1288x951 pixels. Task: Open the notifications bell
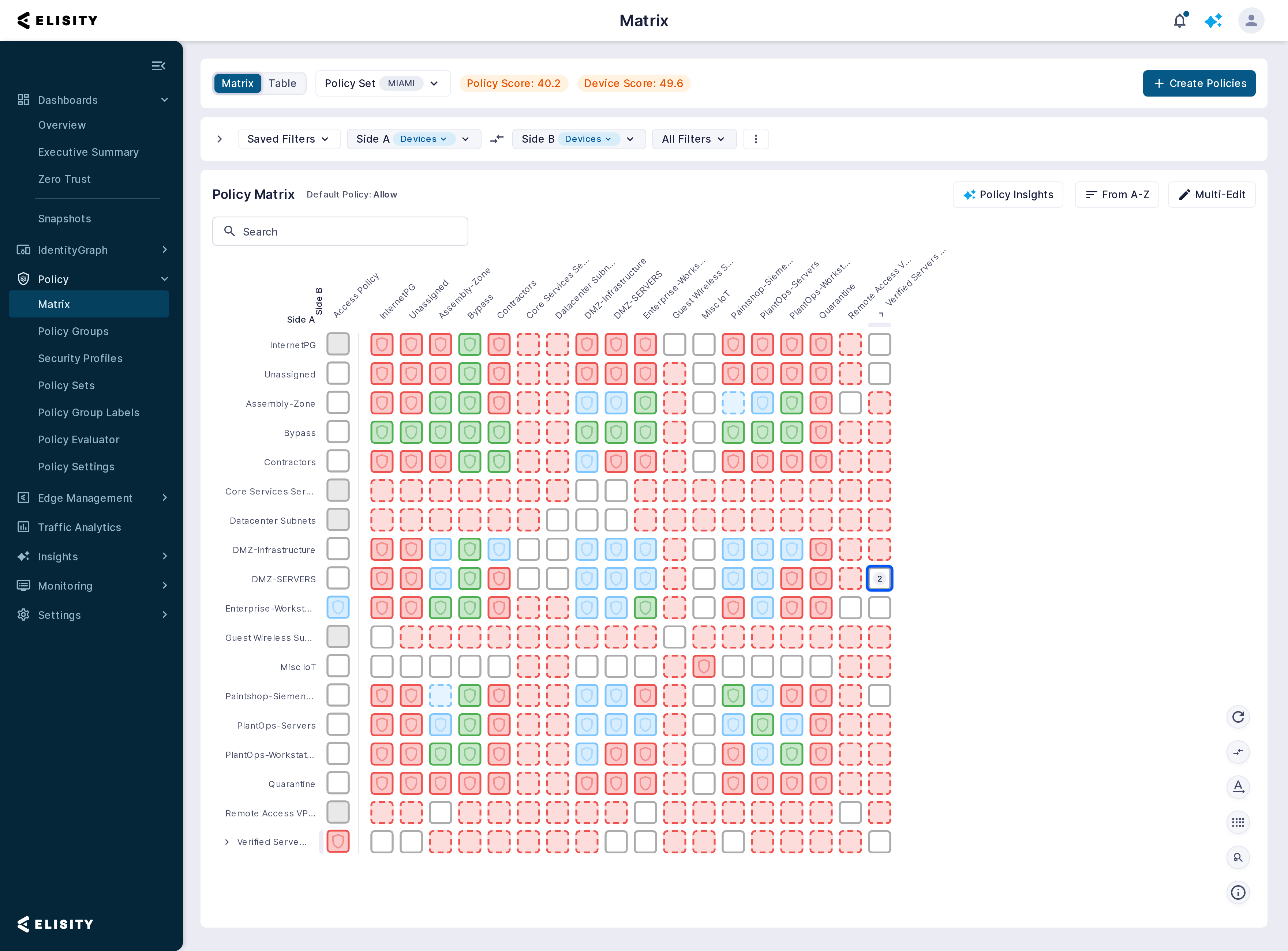point(1180,21)
